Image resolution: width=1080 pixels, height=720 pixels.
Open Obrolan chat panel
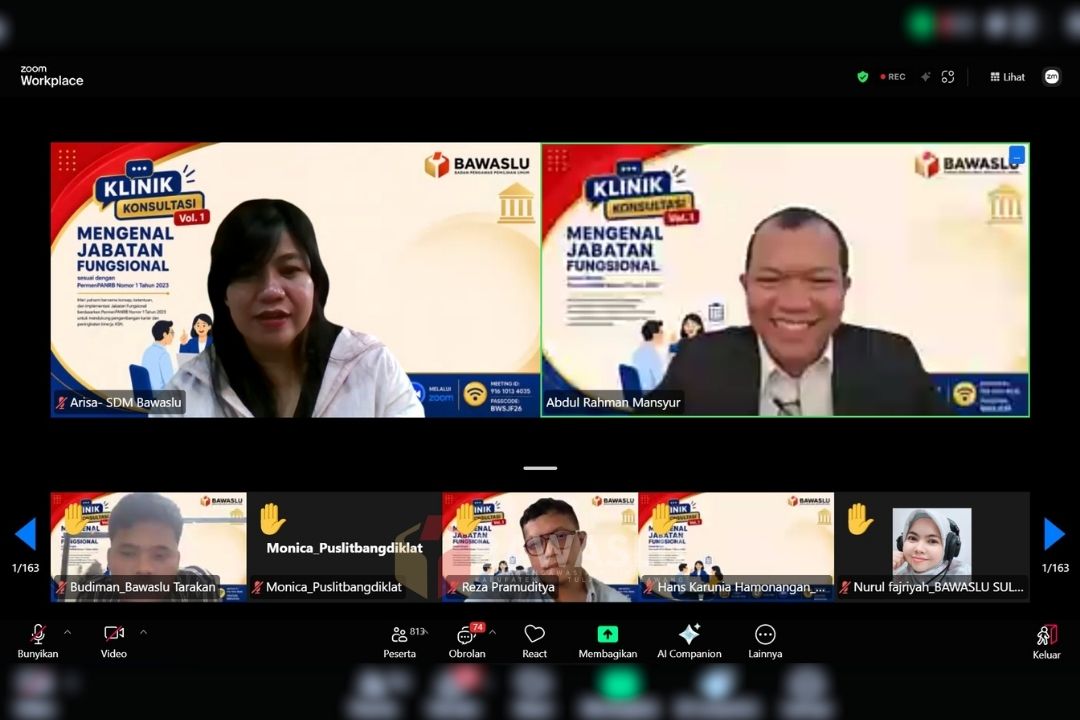click(467, 641)
